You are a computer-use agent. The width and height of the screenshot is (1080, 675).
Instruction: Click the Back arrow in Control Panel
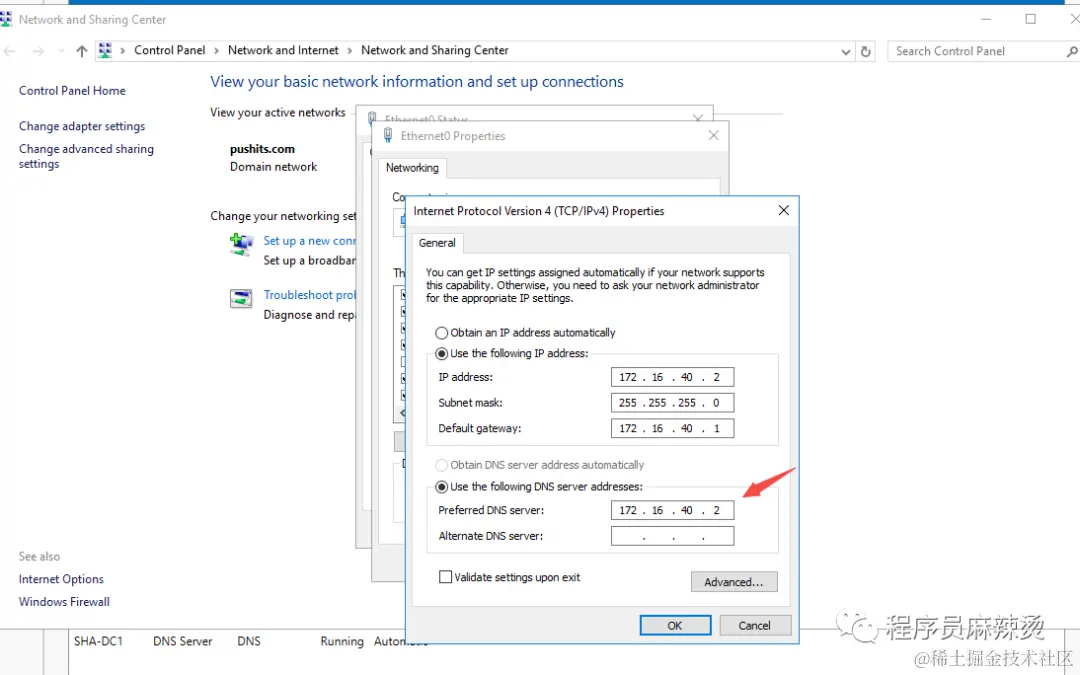pyautogui.click(x=10, y=51)
